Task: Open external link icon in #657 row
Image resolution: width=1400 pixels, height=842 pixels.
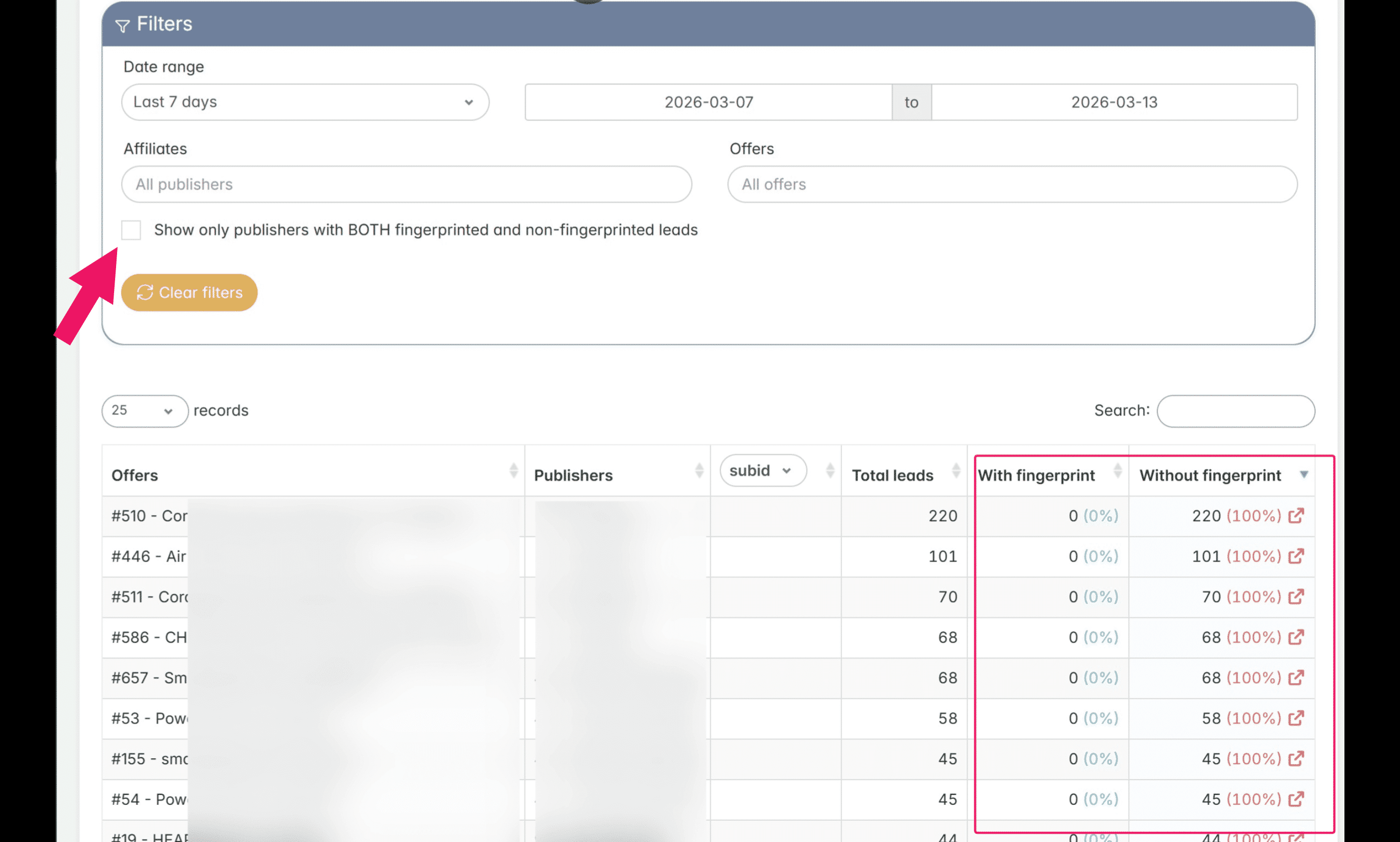Action: coord(1296,677)
